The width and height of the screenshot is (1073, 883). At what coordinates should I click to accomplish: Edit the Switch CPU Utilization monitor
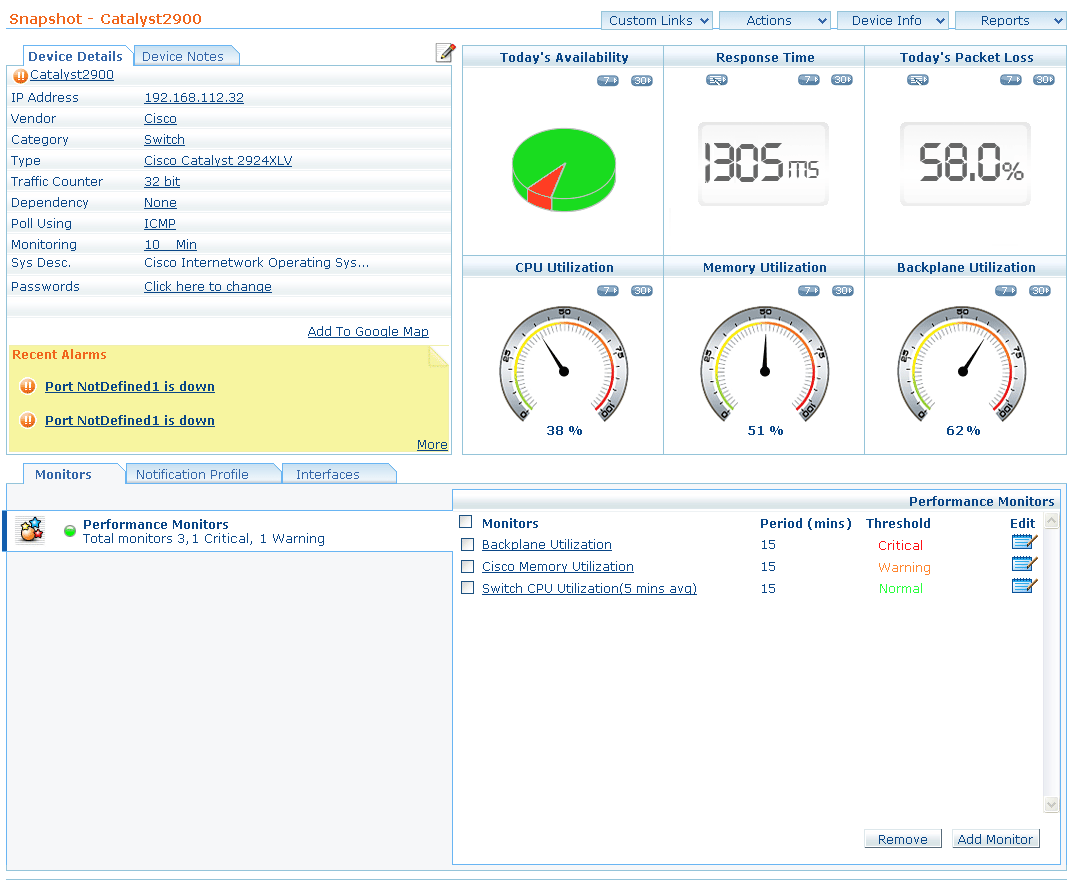point(1024,586)
